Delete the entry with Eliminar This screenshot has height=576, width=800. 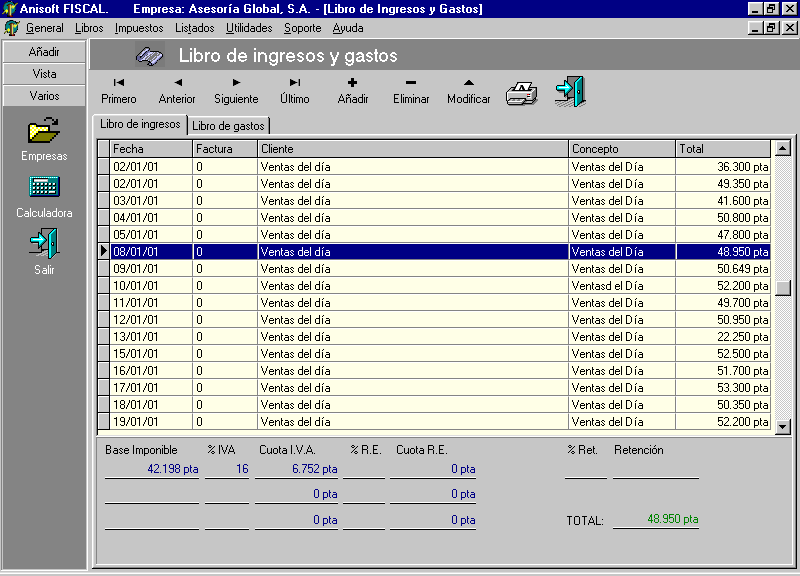pos(411,91)
